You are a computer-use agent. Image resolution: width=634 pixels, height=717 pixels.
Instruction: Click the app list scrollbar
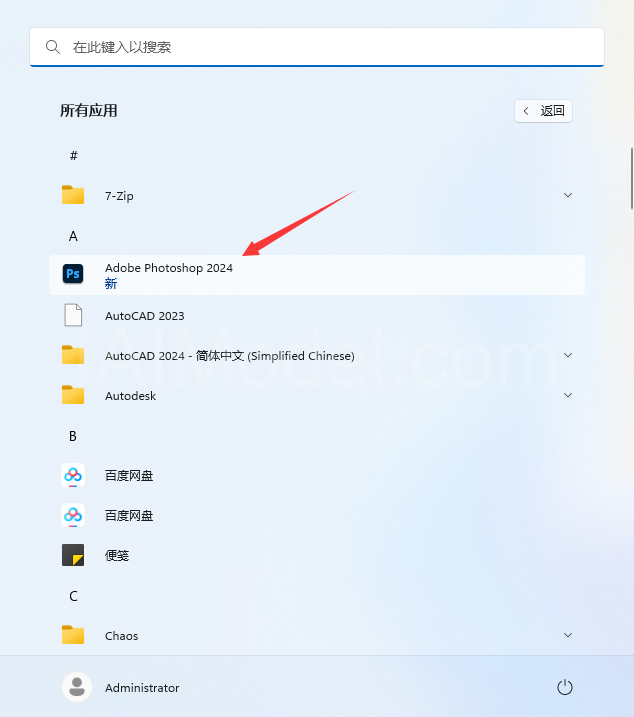(x=632, y=178)
